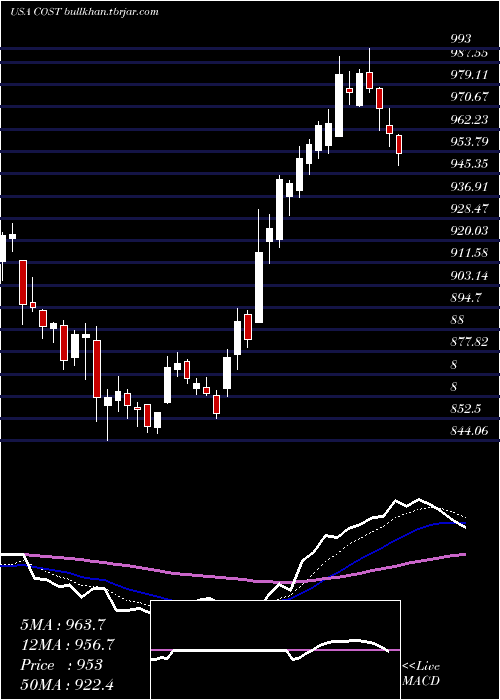This screenshot has height=700, width=500.
Task: Click the '<<Live MACD' label
Action: click(x=421, y=674)
